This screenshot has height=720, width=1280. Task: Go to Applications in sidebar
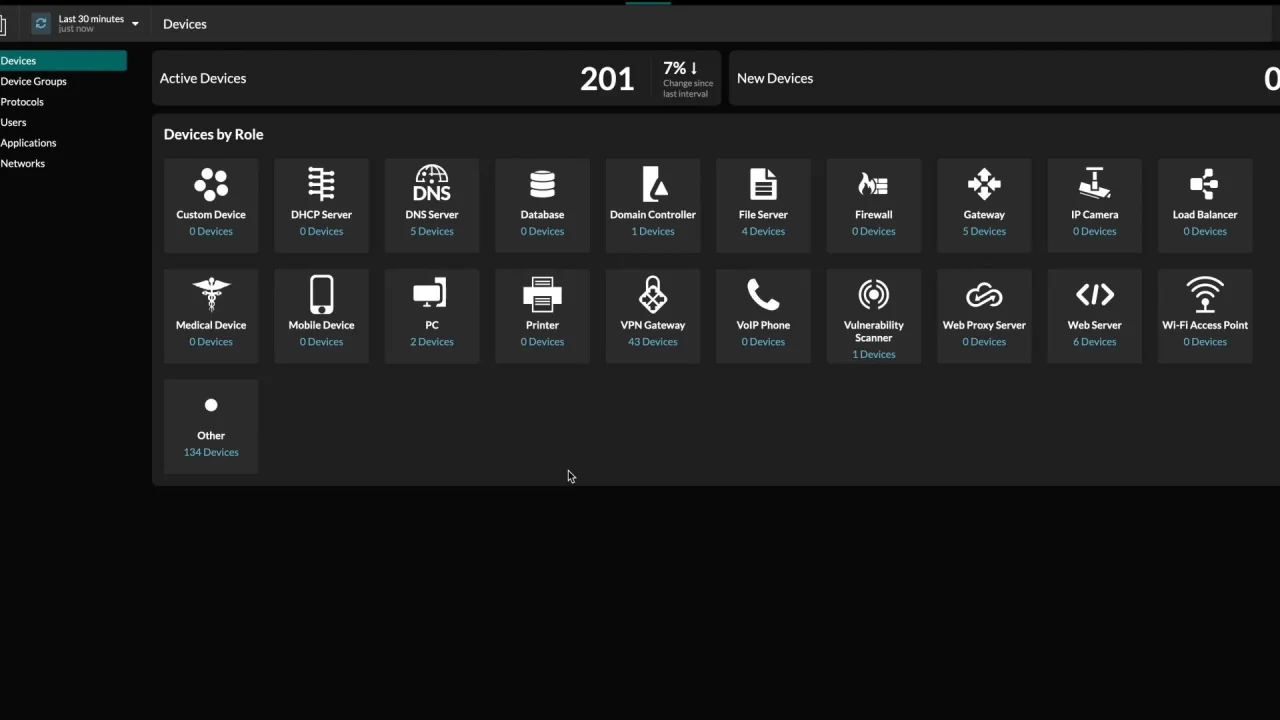(x=29, y=143)
